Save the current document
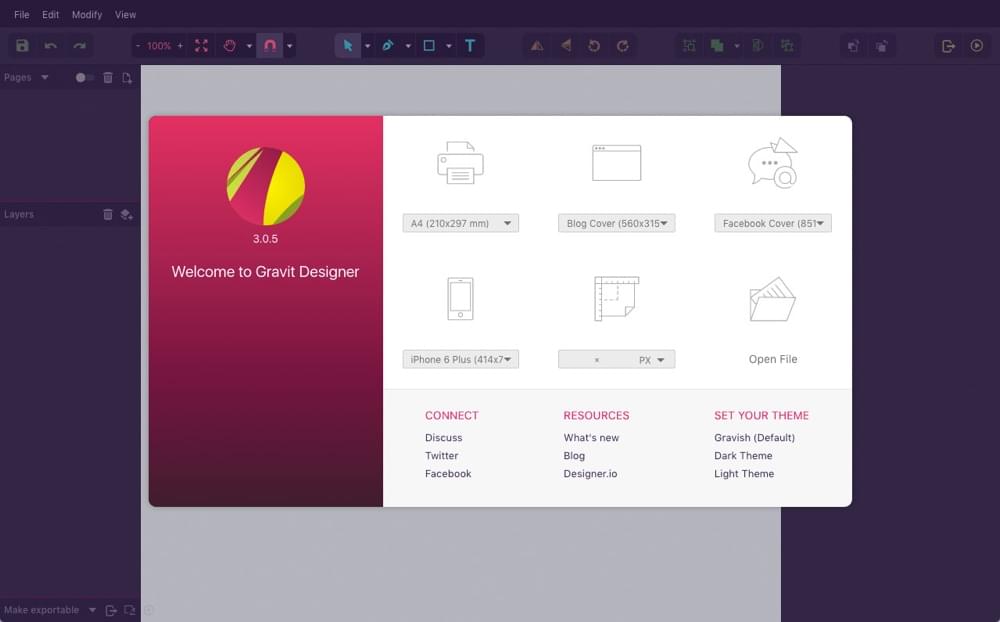This screenshot has height=622, width=1000. pyautogui.click(x=20, y=45)
